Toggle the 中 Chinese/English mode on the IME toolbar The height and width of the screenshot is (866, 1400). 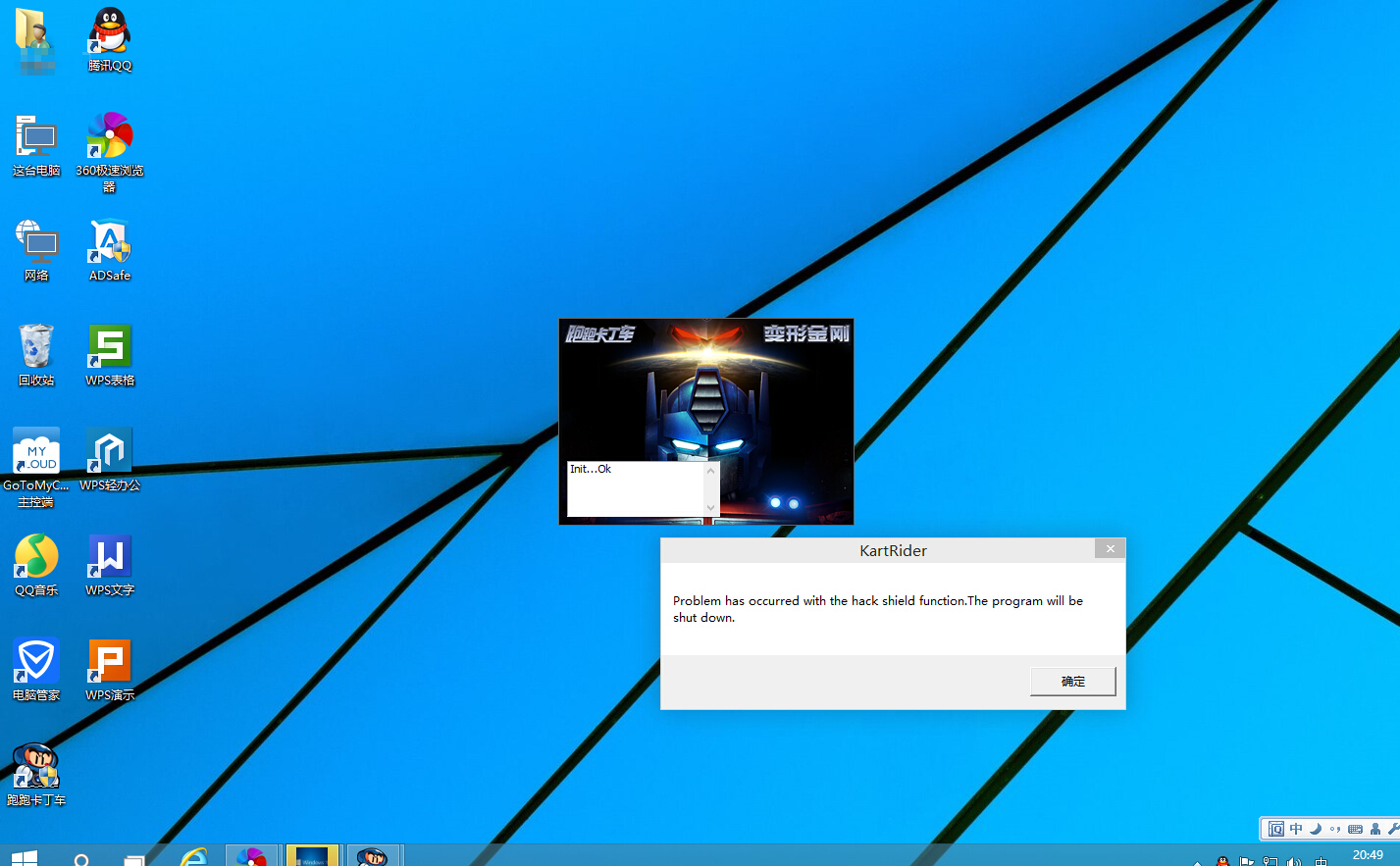click(1296, 829)
